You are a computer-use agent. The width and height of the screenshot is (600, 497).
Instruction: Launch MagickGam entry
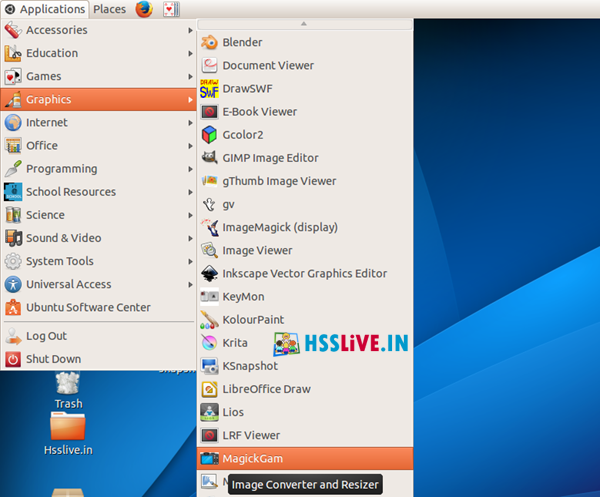305,458
